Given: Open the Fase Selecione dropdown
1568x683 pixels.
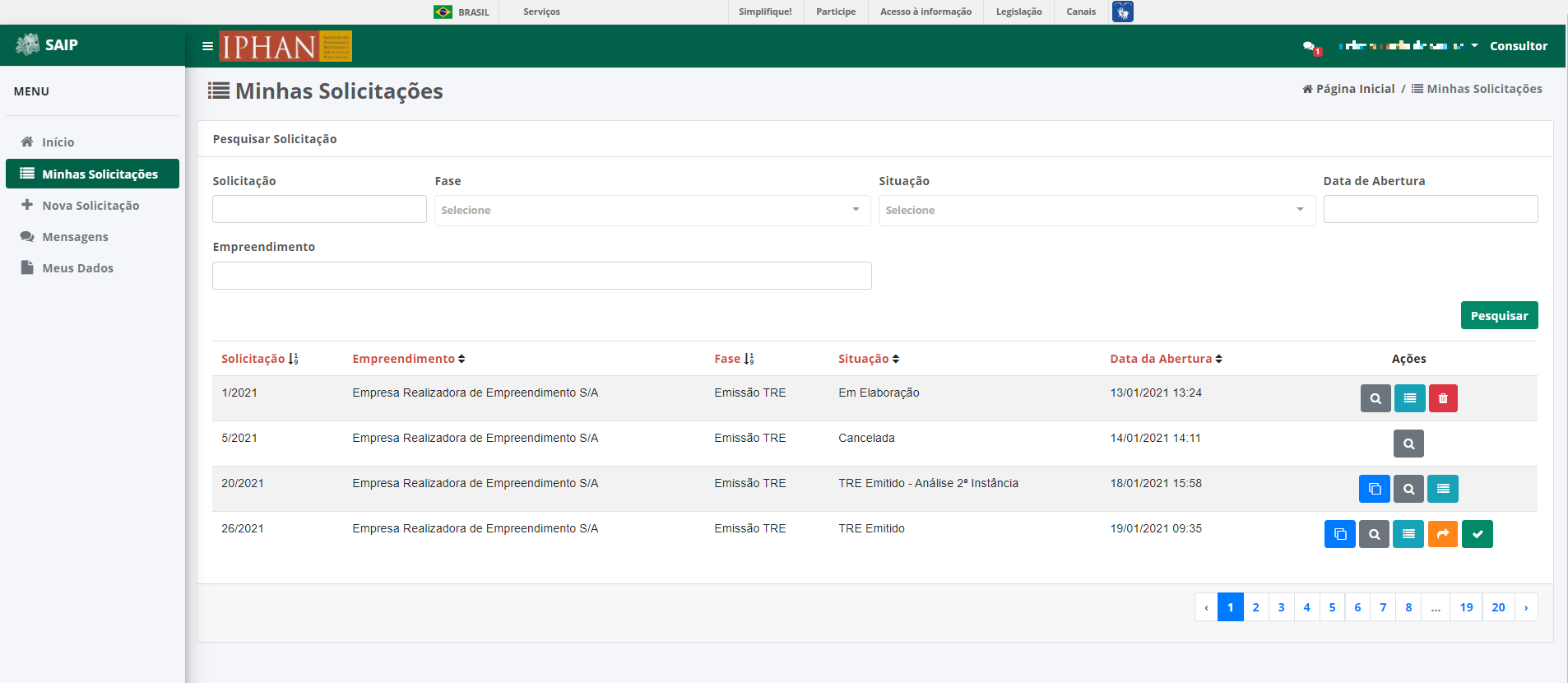Looking at the screenshot, I should 652,210.
